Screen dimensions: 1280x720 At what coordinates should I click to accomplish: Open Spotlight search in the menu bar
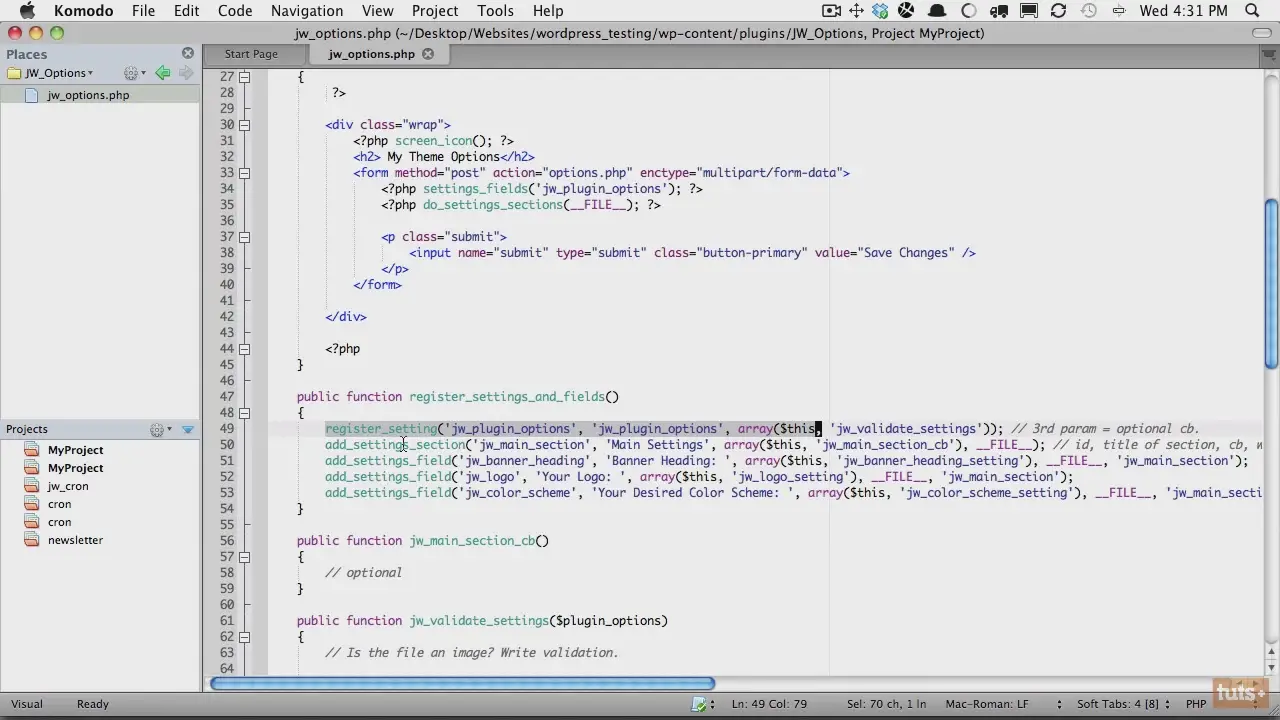[x=1252, y=11]
